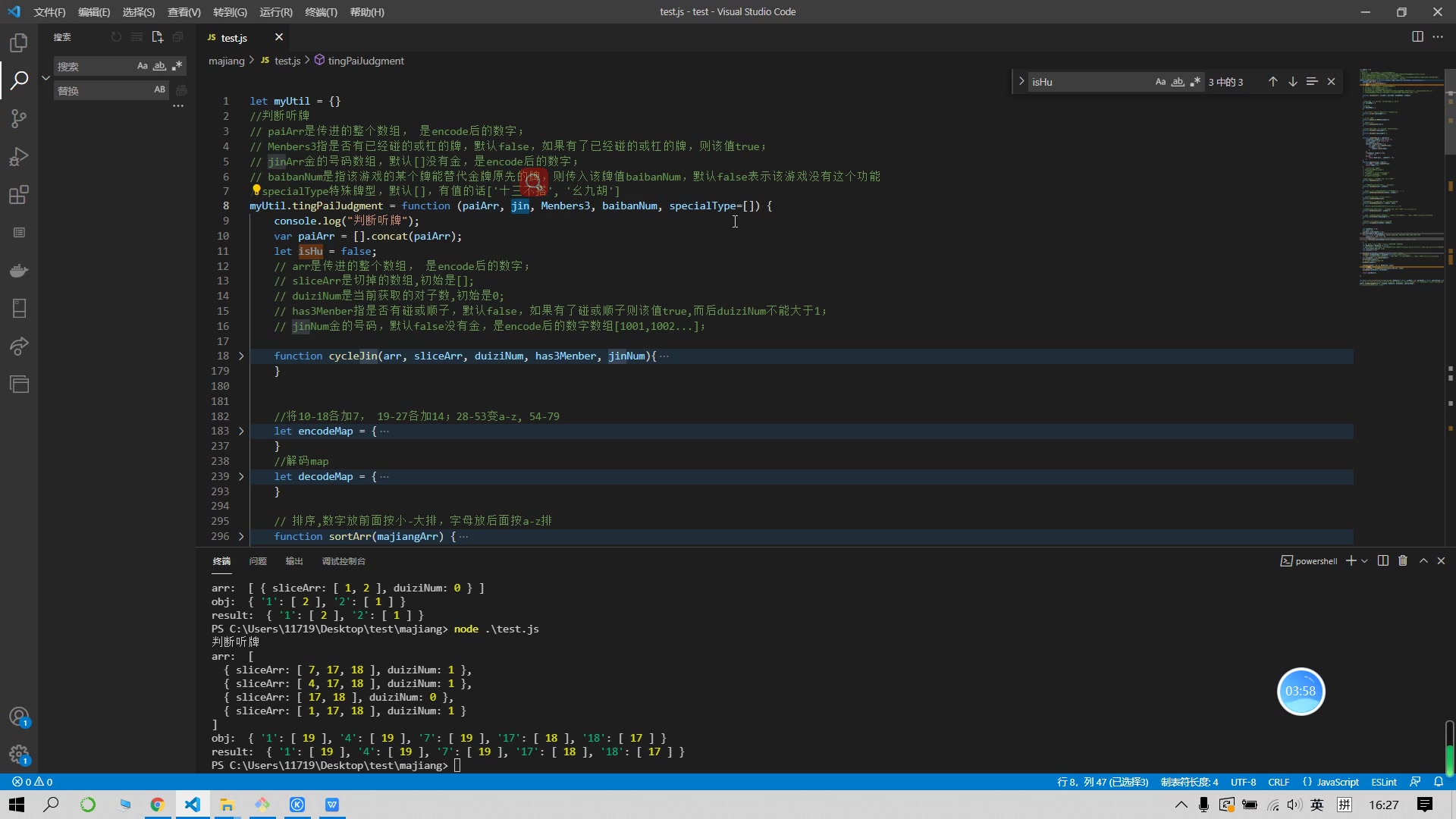
Task: Toggle search details ellipsis in sidebar
Action: 178,107
